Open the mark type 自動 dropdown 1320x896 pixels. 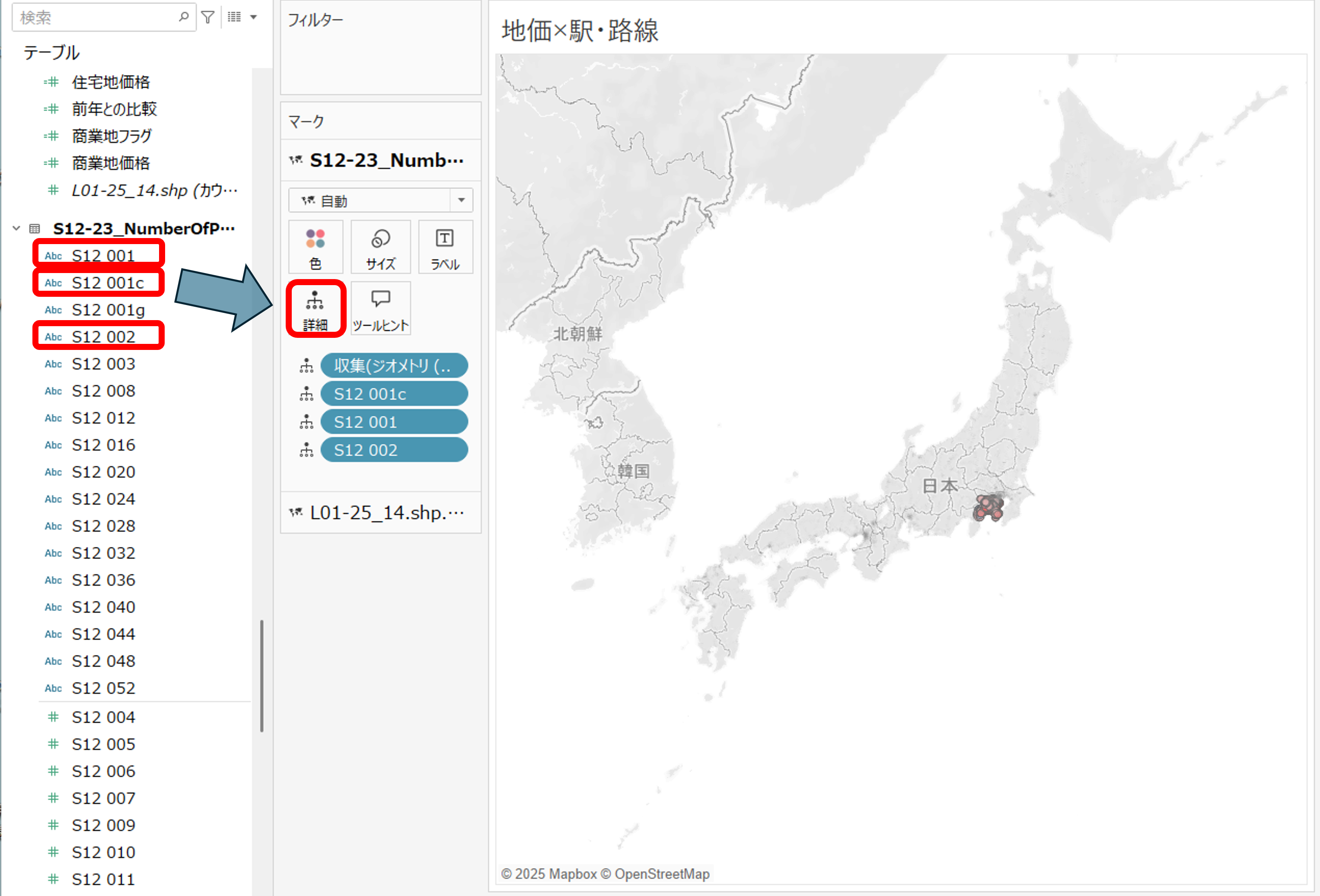380,200
